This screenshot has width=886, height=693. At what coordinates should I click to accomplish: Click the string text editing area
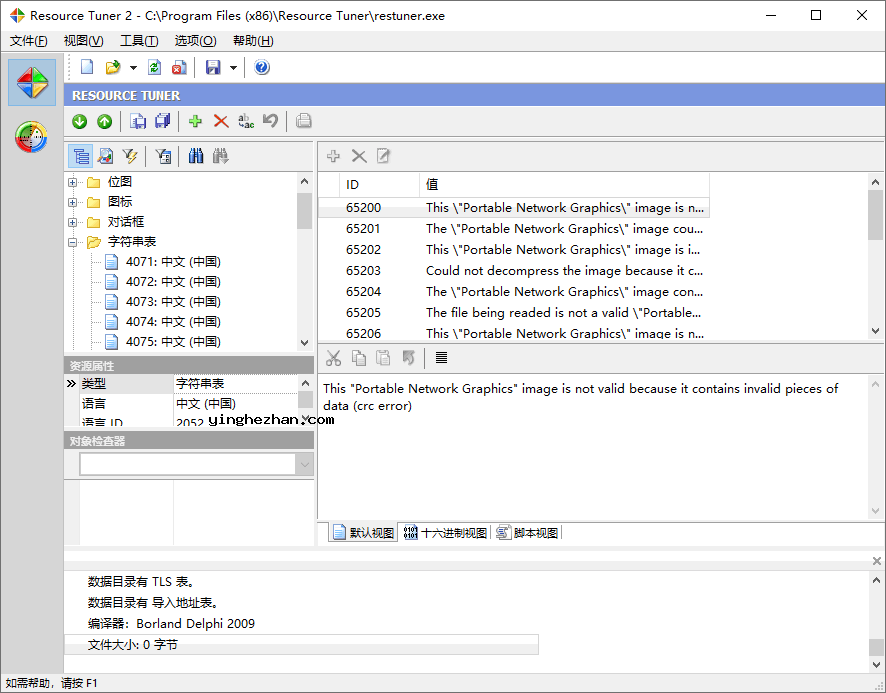coord(593,447)
